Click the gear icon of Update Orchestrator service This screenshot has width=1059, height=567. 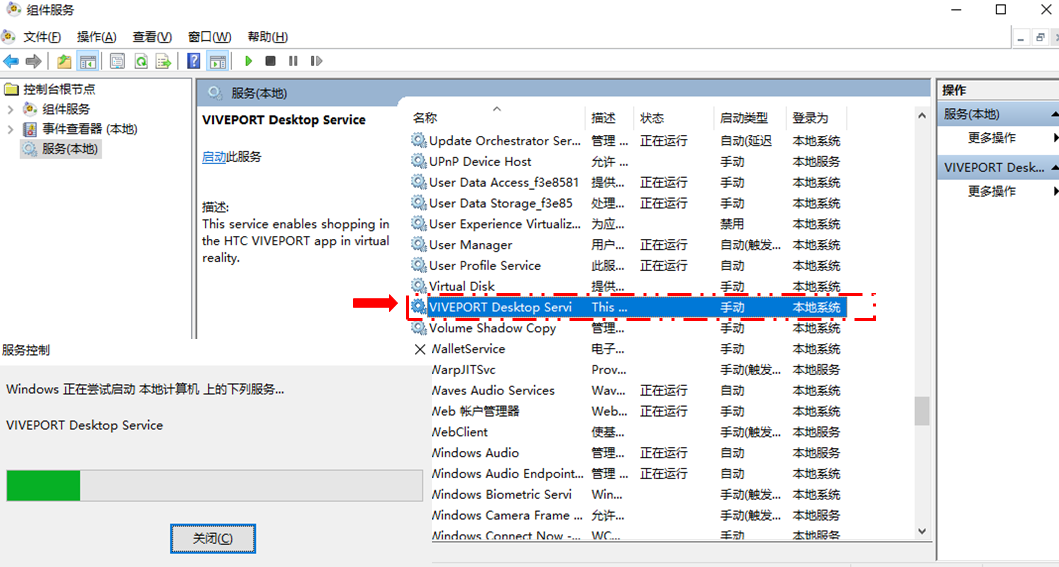coord(419,140)
